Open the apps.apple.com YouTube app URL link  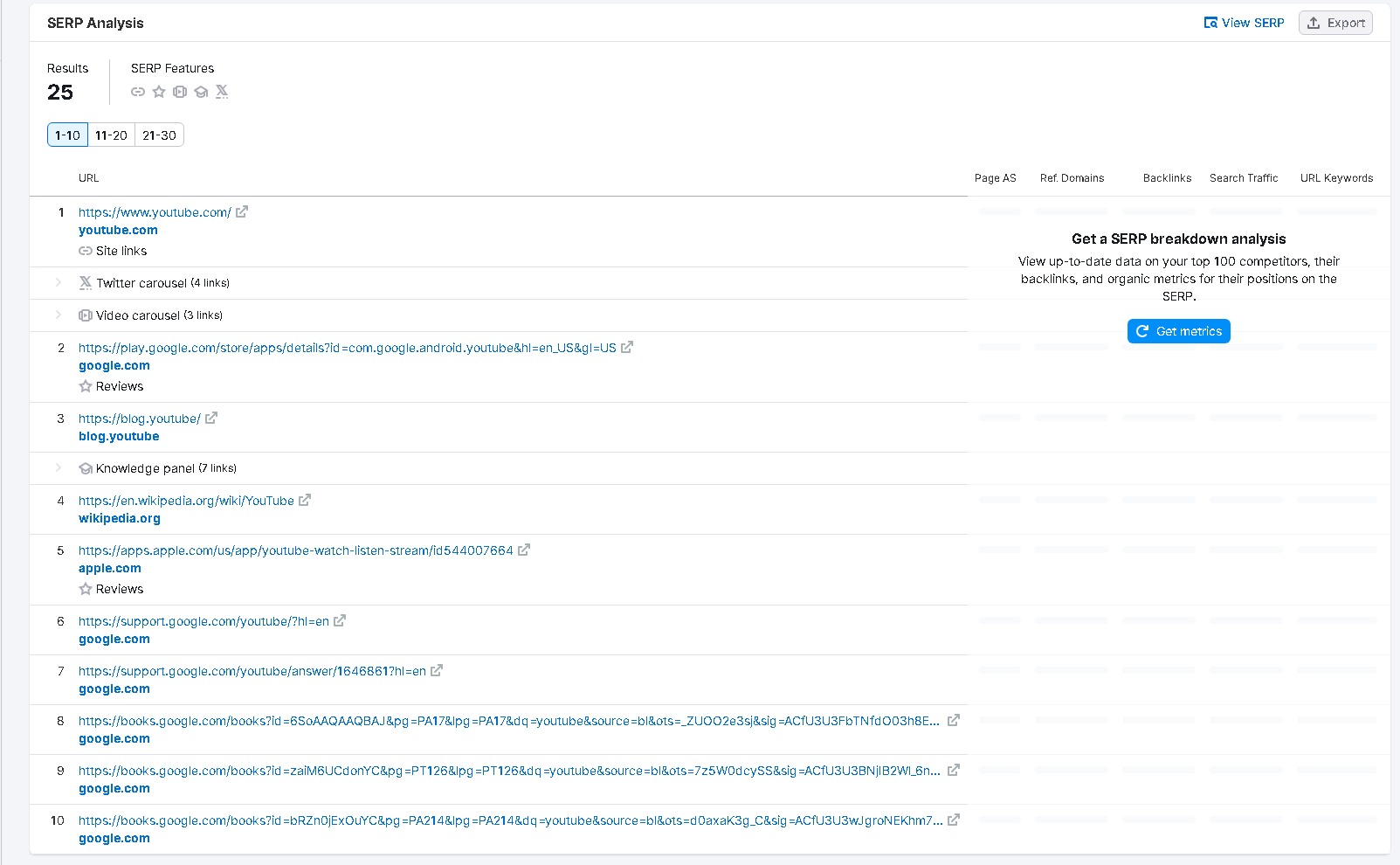pos(296,550)
